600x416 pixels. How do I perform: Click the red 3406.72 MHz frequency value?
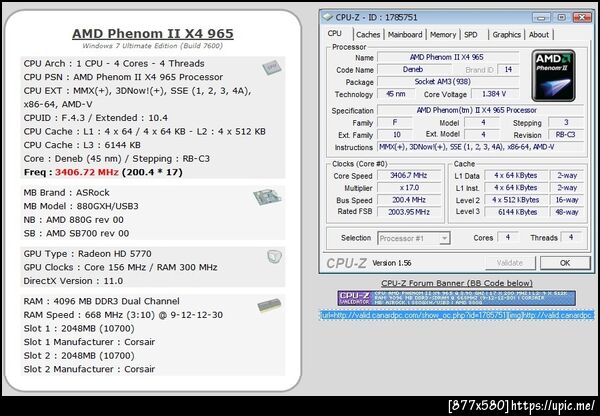(86, 172)
